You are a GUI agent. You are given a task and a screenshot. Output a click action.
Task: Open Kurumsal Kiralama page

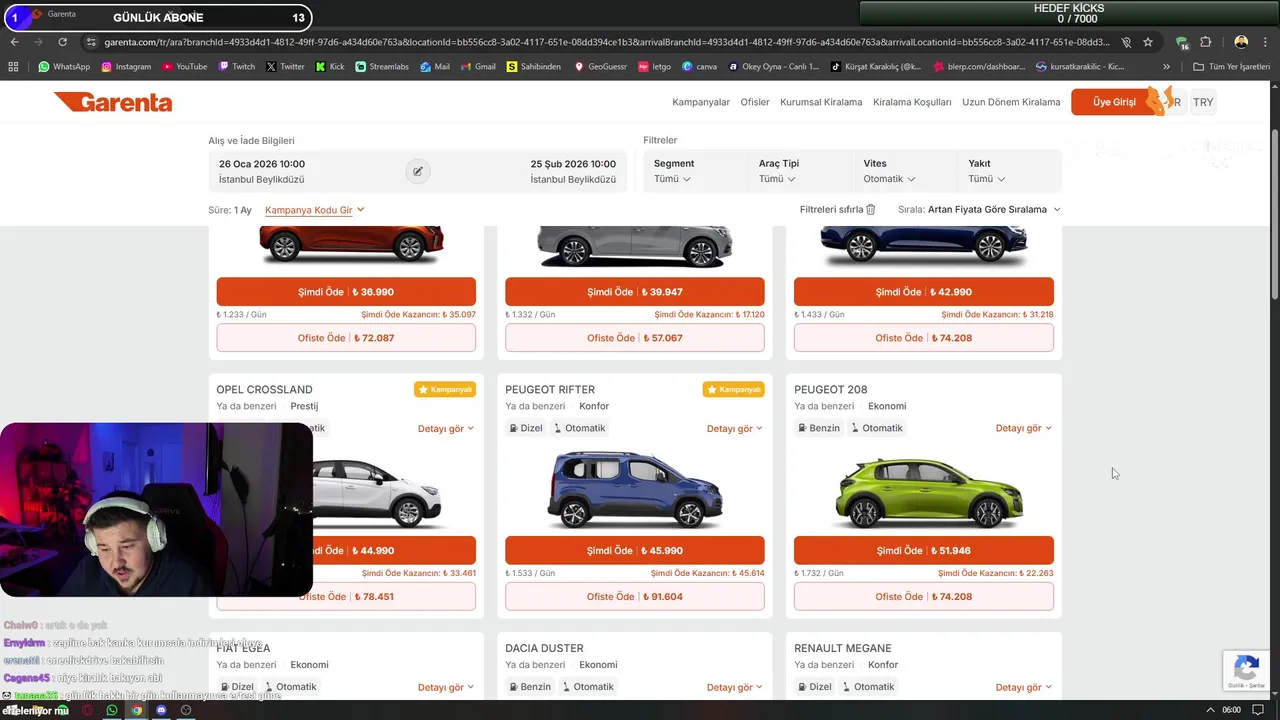pos(821,102)
